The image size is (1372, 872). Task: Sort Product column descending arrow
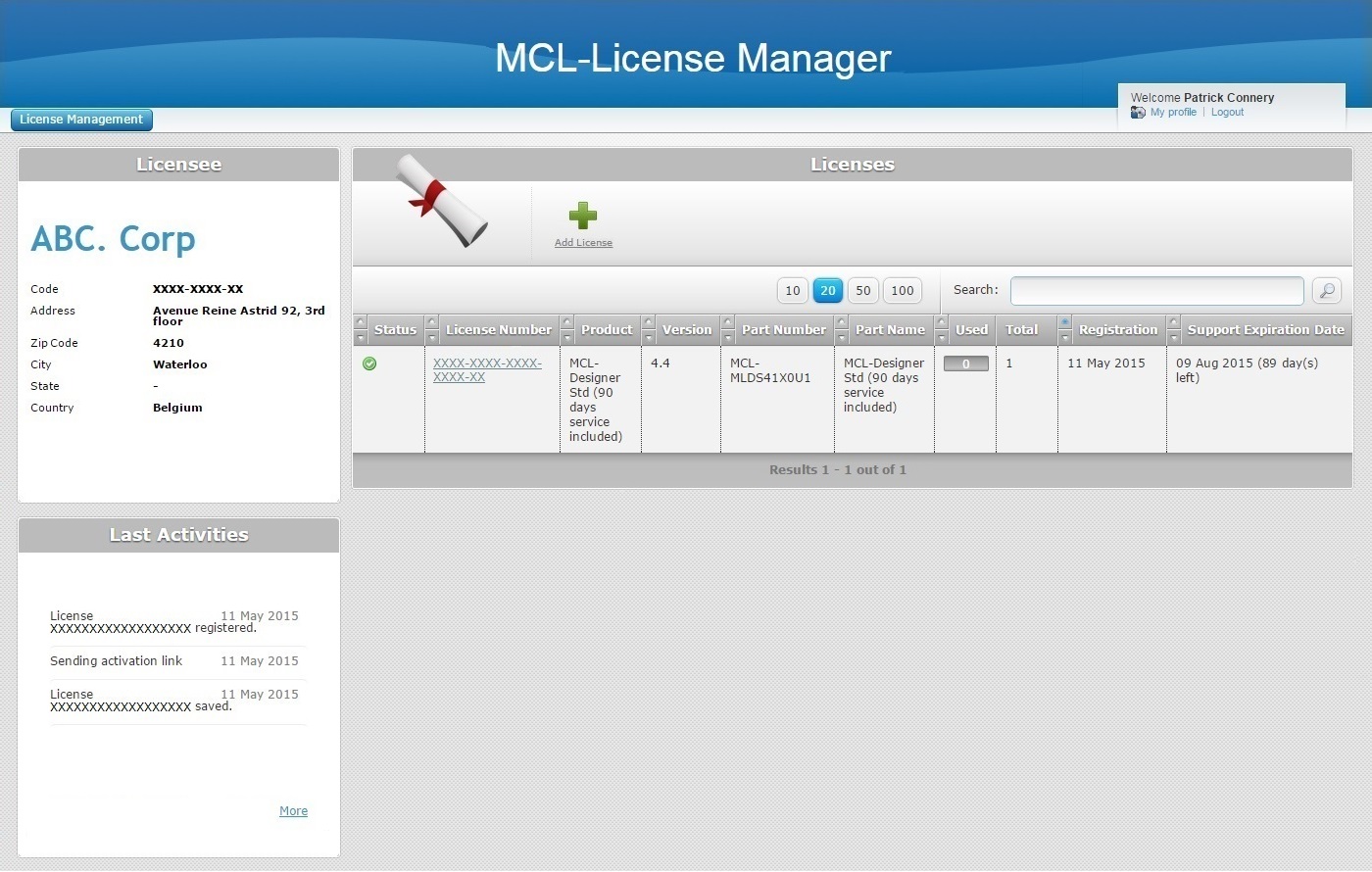point(567,338)
